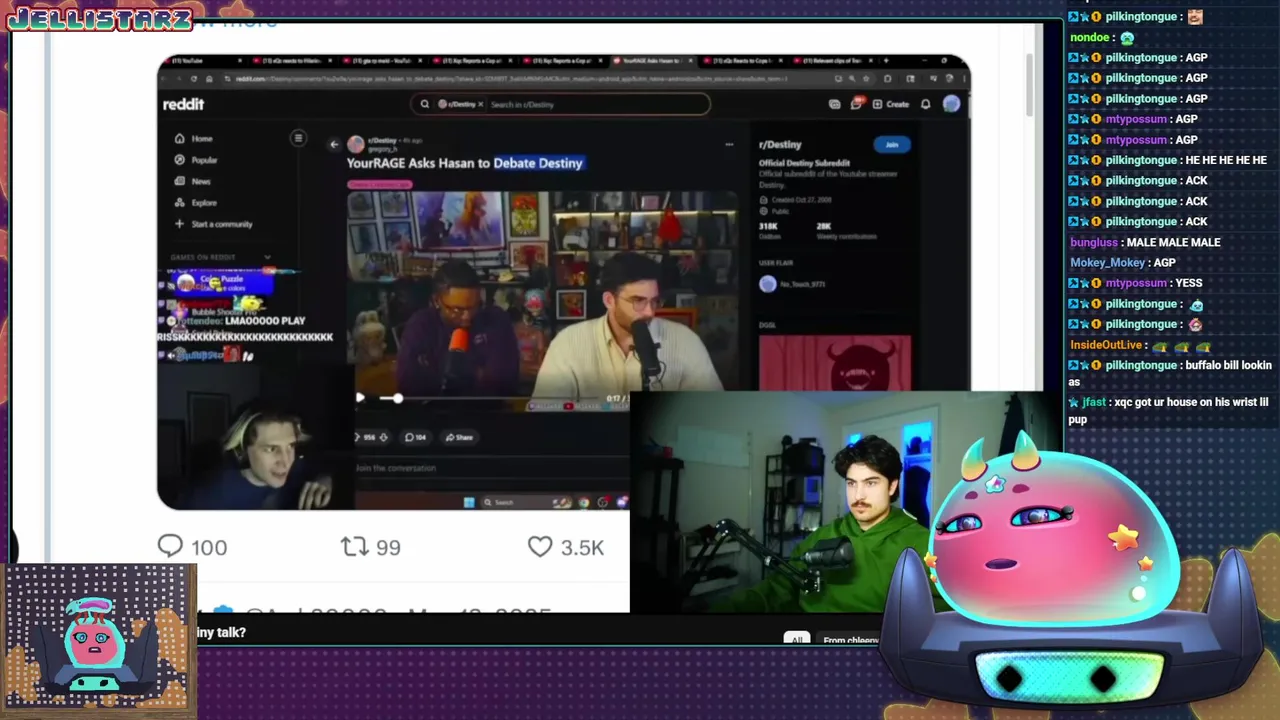Collapse the reddit sidebar with hamburger button

(298, 138)
